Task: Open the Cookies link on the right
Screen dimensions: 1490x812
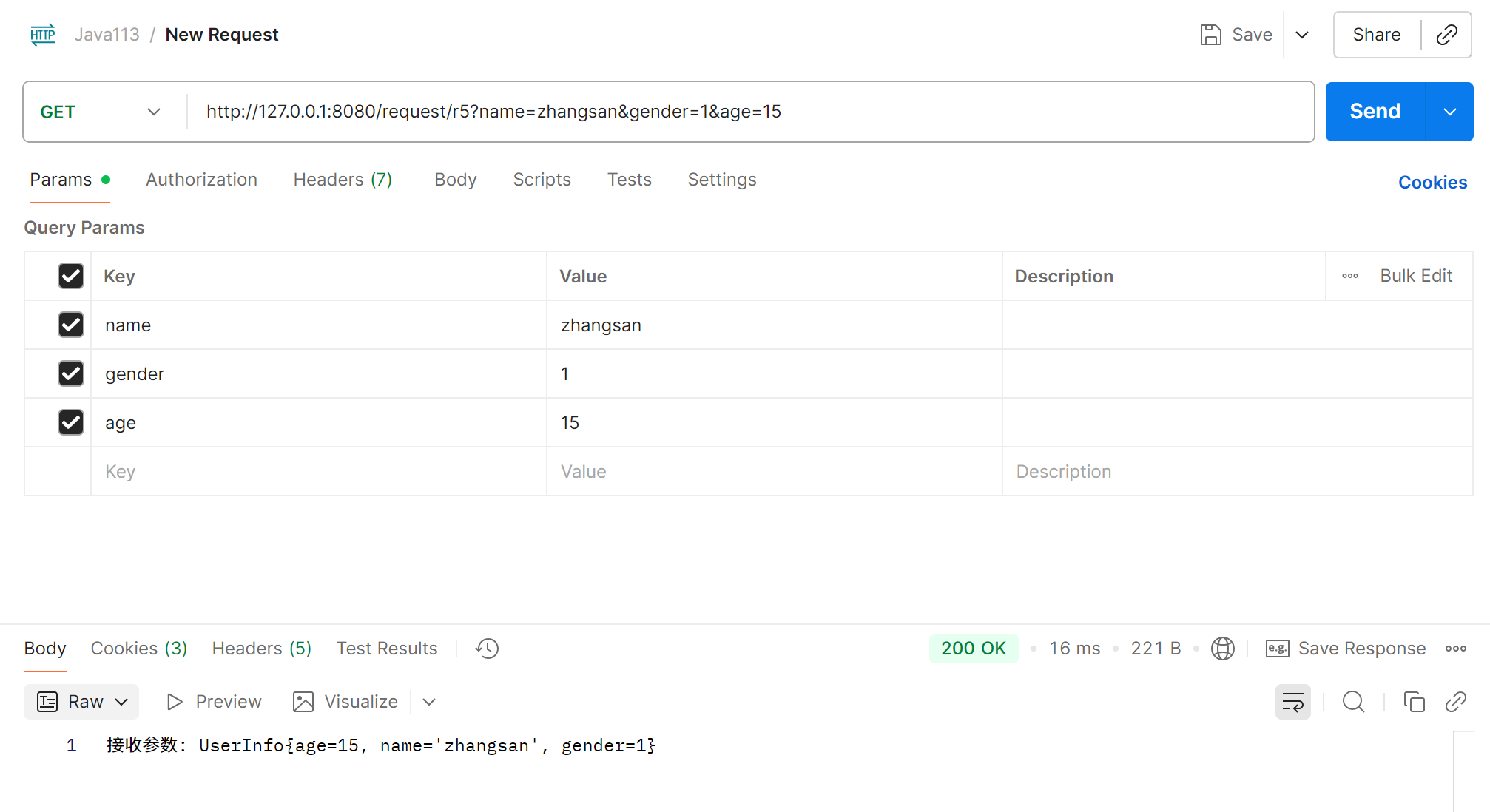Action: (1432, 183)
